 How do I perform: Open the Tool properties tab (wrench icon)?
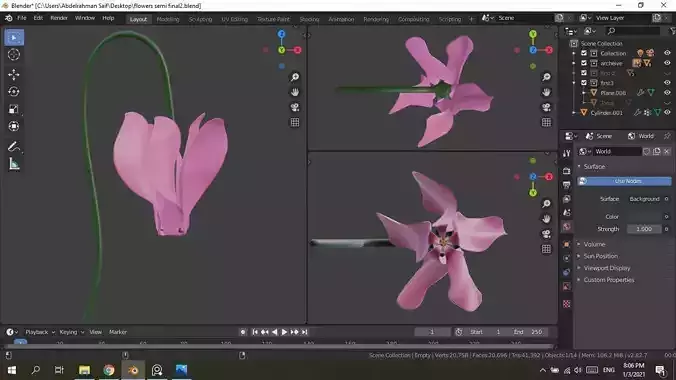click(x=566, y=154)
